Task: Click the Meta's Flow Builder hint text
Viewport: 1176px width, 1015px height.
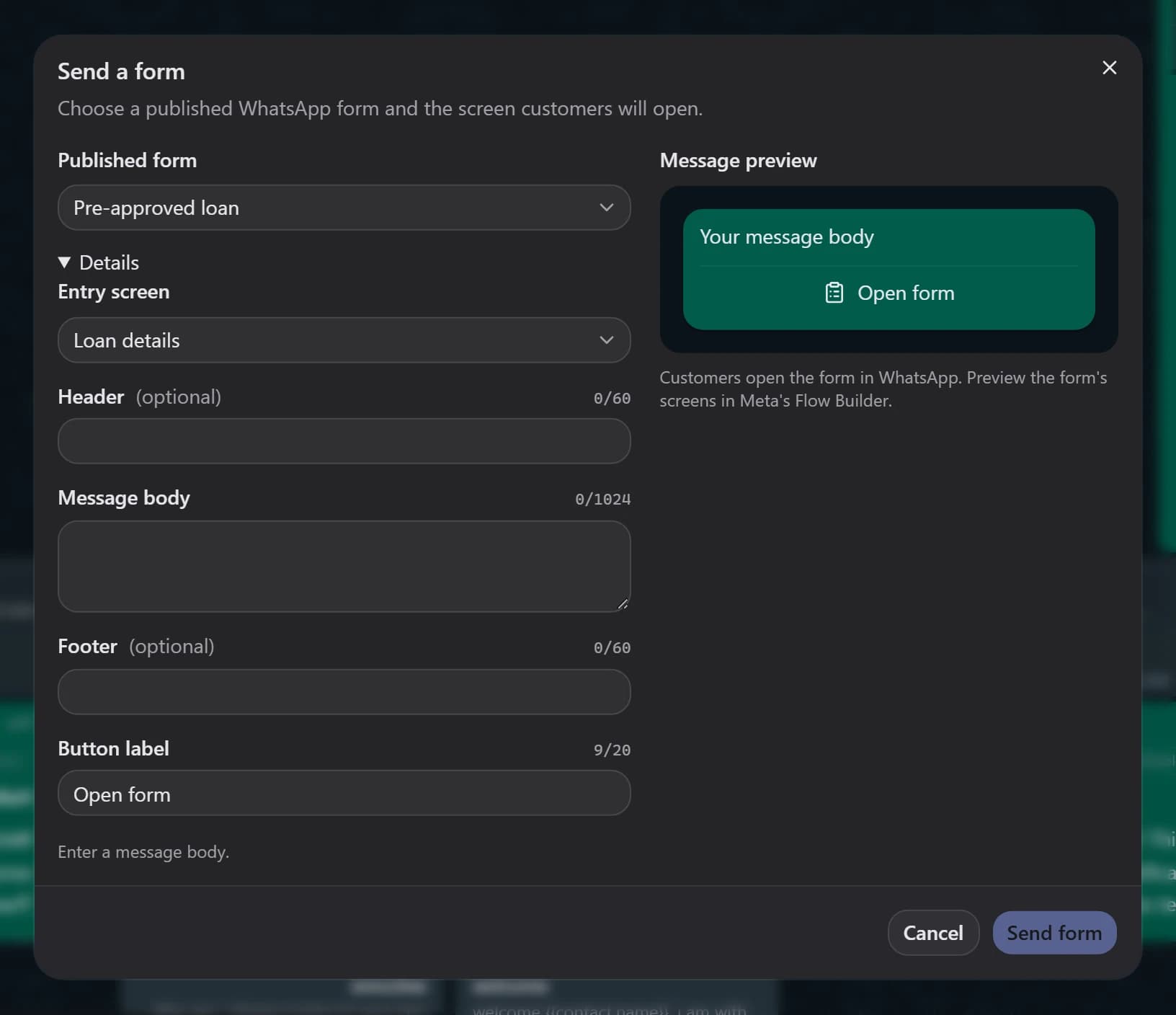Action: (x=883, y=389)
